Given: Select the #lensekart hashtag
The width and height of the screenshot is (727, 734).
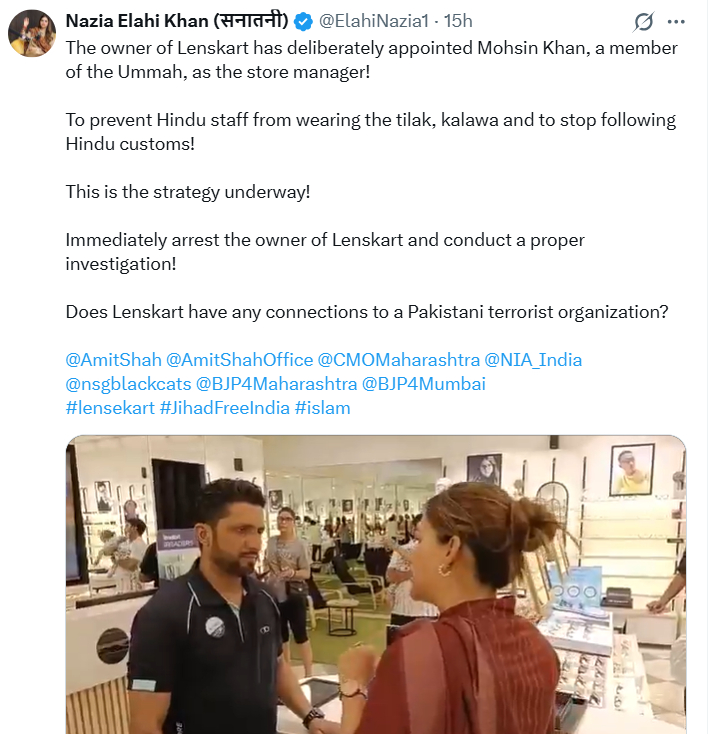Looking at the screenshot, I should click(x=110, y=408).
